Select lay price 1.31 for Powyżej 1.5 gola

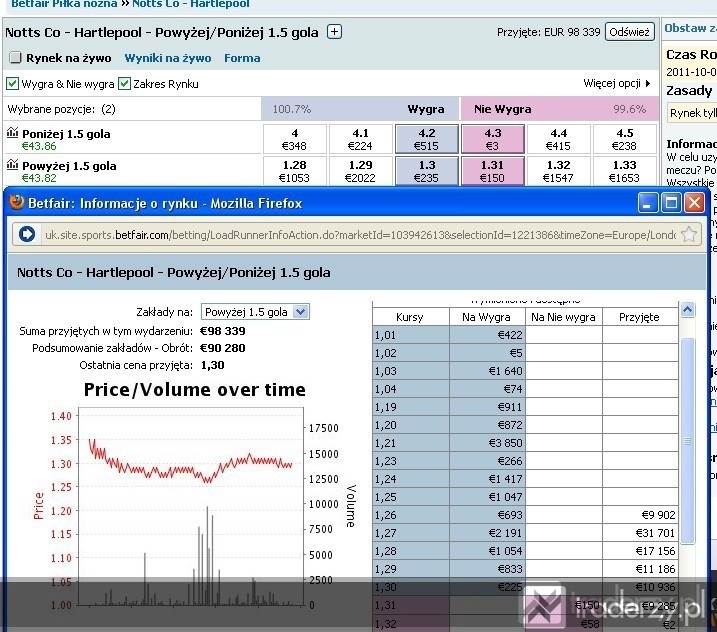(492, 171)
